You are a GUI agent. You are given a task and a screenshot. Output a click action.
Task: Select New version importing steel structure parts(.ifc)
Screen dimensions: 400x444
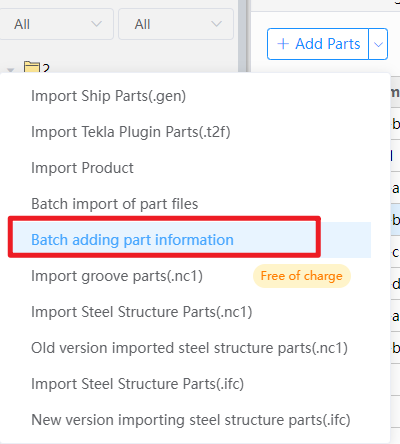[x=192, y=420]
